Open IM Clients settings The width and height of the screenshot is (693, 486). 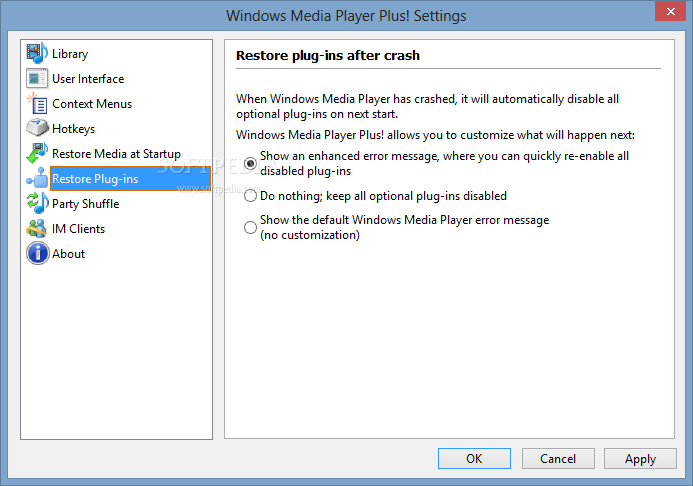coord(78,229)
